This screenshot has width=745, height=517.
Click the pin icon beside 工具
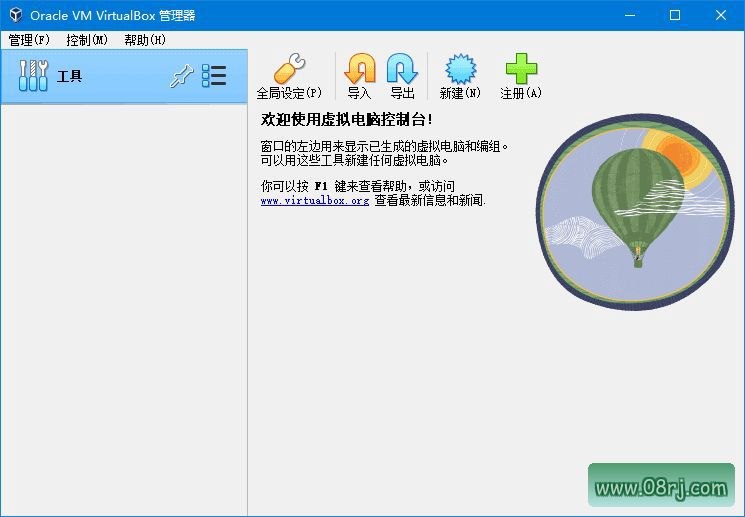tap(181, 76)
